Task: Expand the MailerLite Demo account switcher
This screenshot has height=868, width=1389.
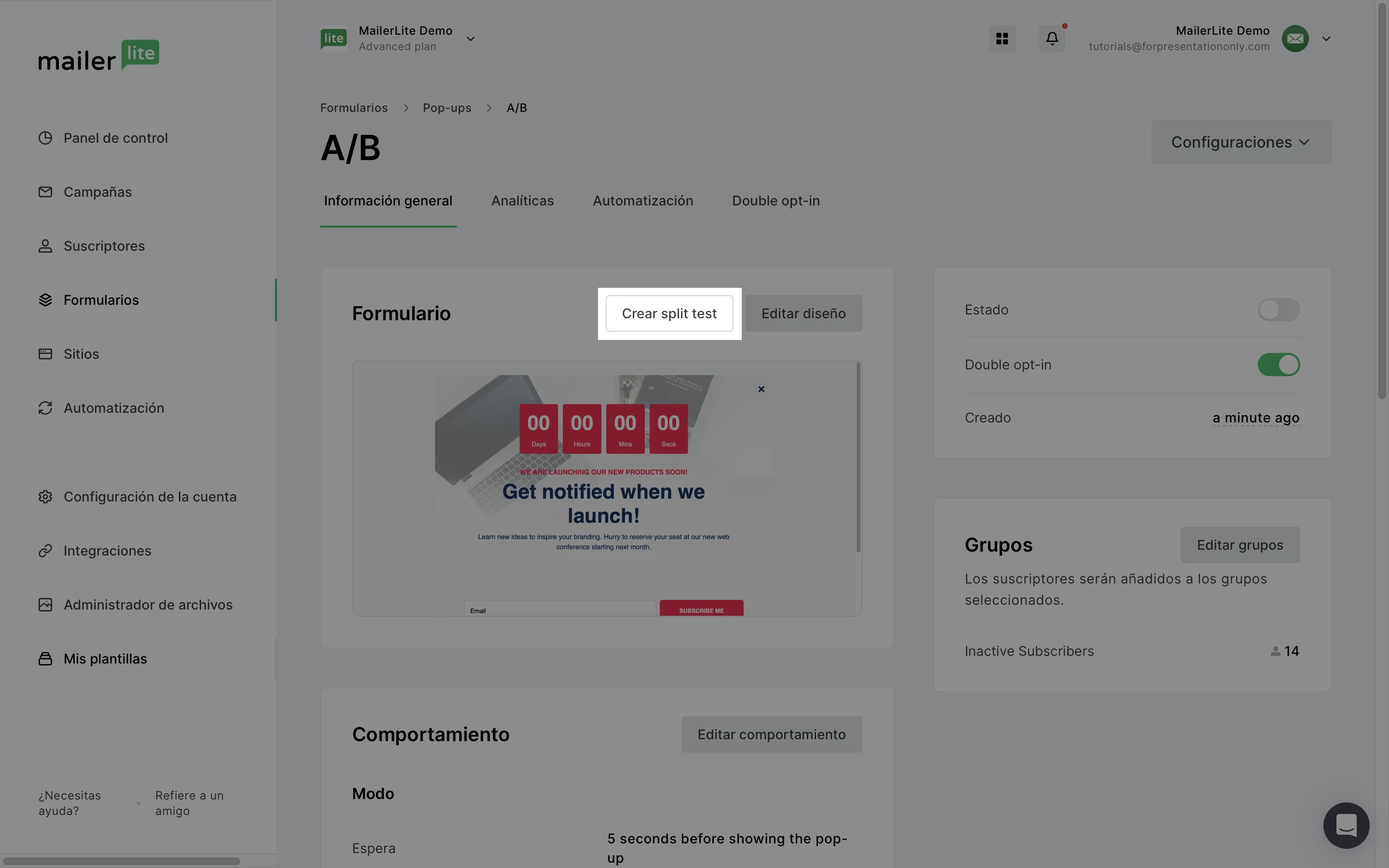Action: tap(470, 39)
